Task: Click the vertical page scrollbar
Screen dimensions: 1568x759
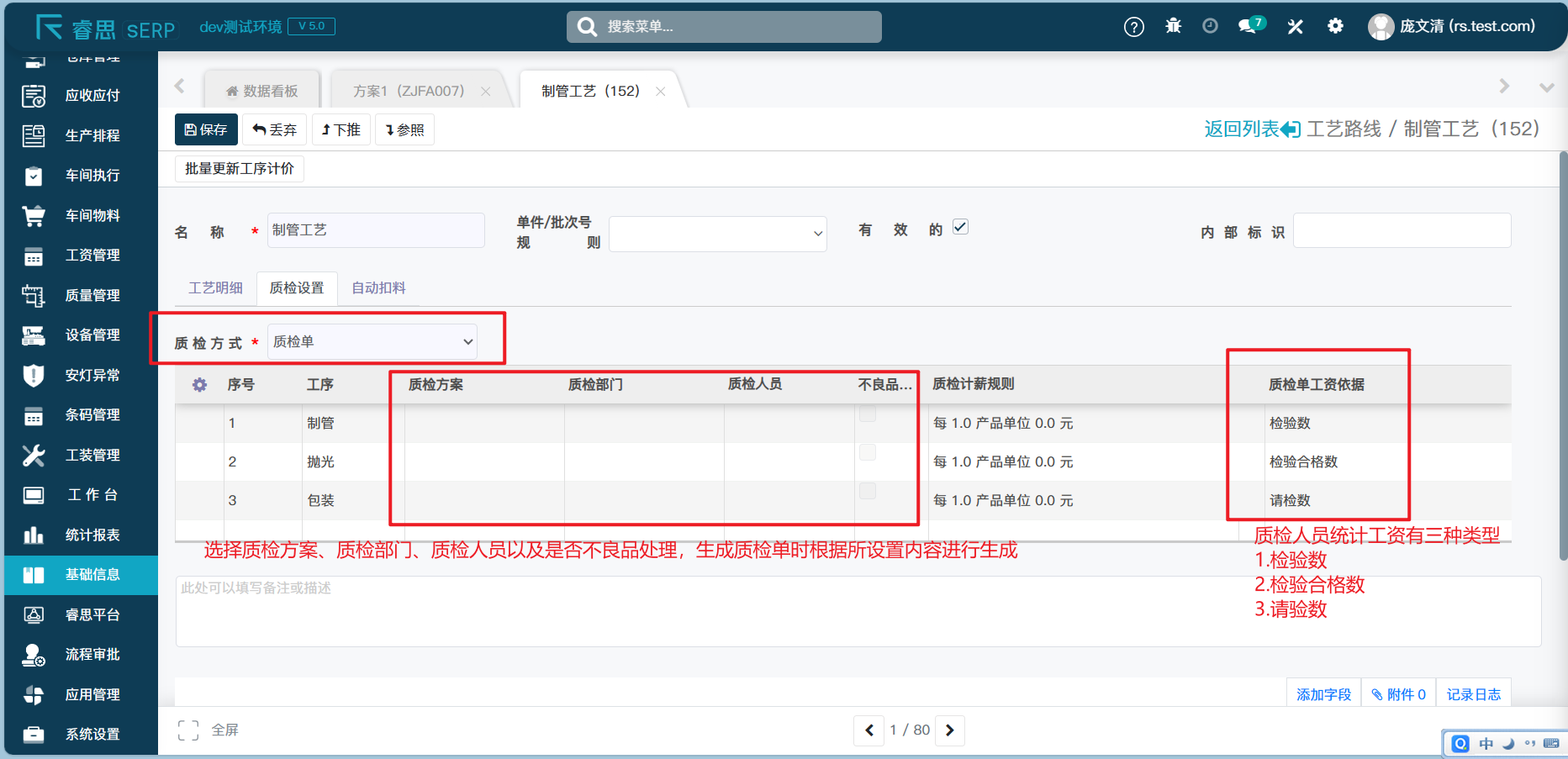Action: (1562, 353)
